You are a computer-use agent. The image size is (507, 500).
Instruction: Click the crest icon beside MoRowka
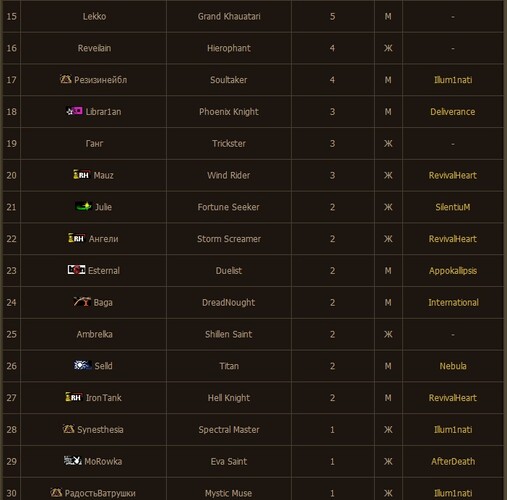(x=73, y=460)
